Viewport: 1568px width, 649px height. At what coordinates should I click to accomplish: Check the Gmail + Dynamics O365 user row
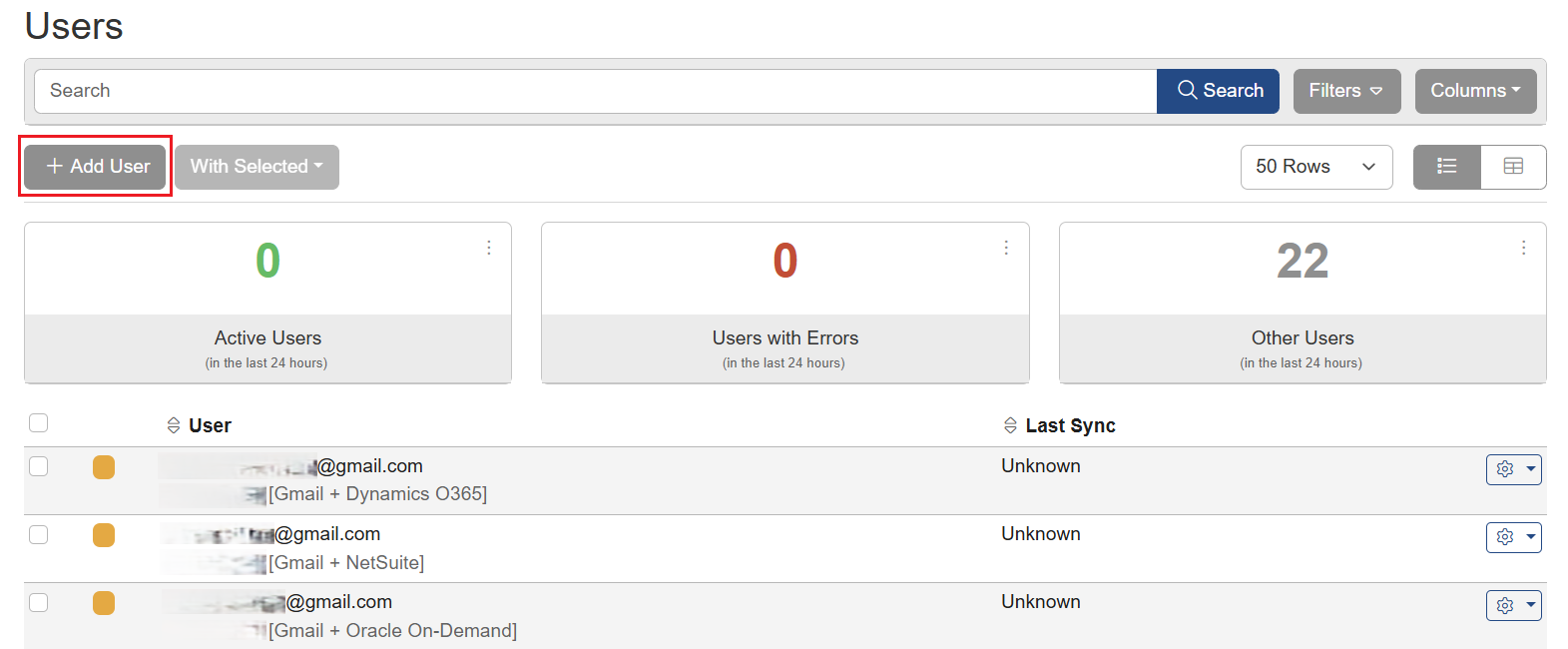point(38,466)
